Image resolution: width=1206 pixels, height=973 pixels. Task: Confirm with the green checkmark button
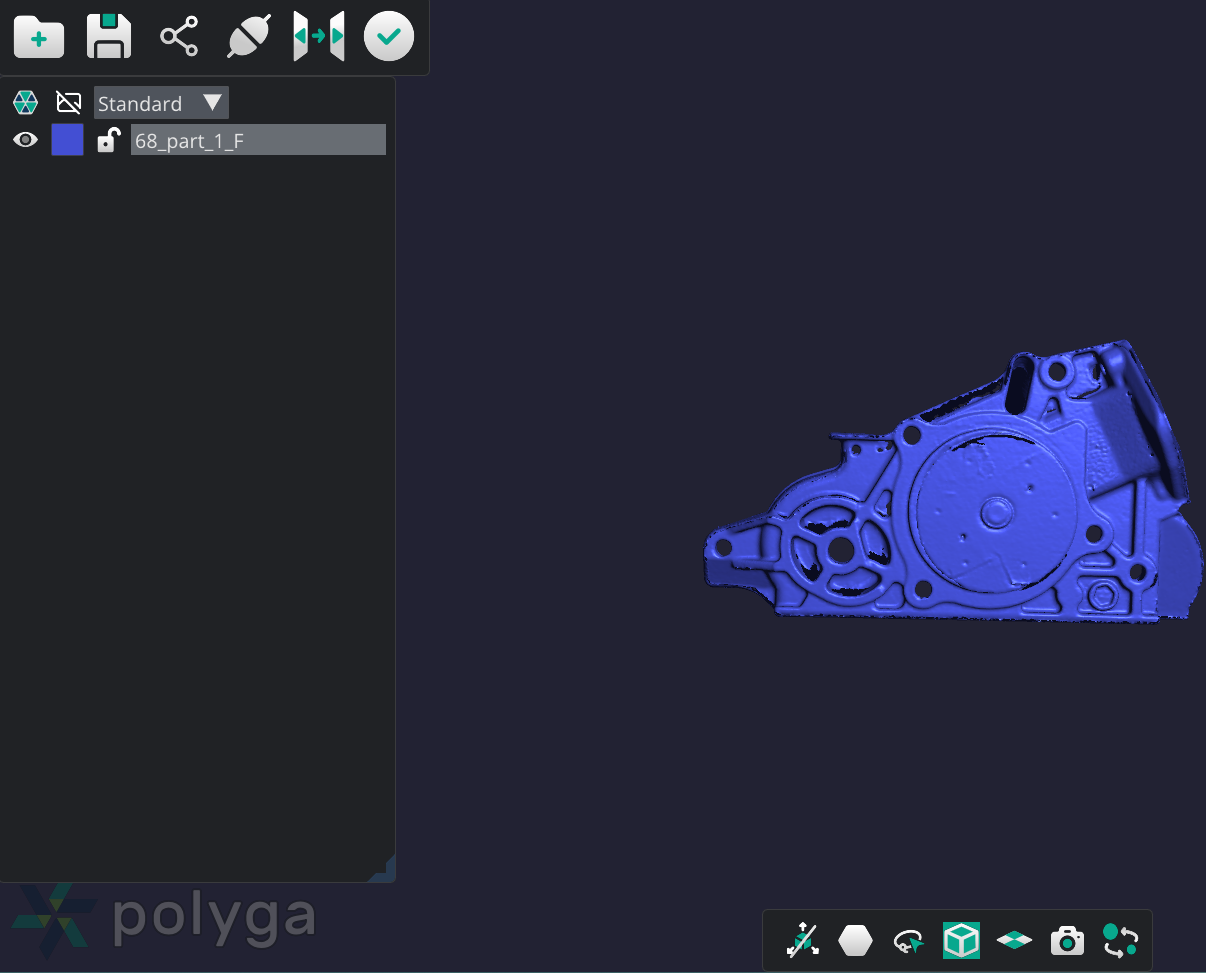point(388,36)
